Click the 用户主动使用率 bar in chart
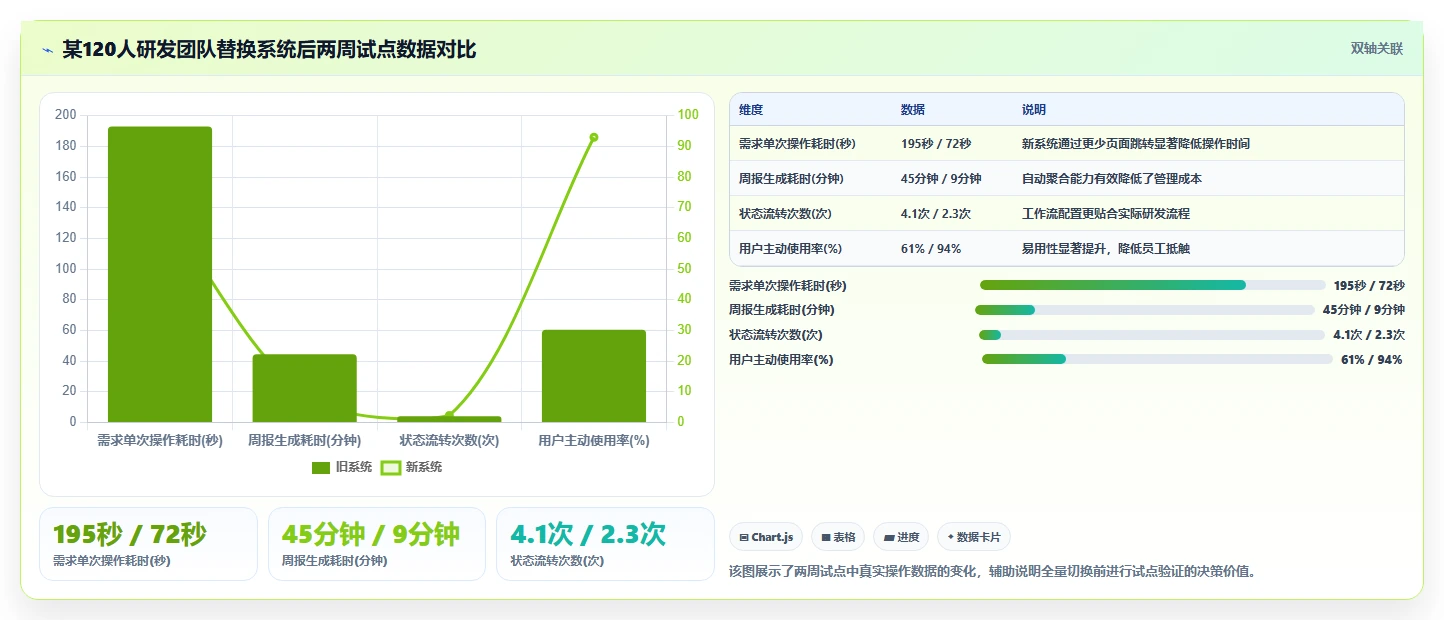1444x620 pixels. pos(594,376)
